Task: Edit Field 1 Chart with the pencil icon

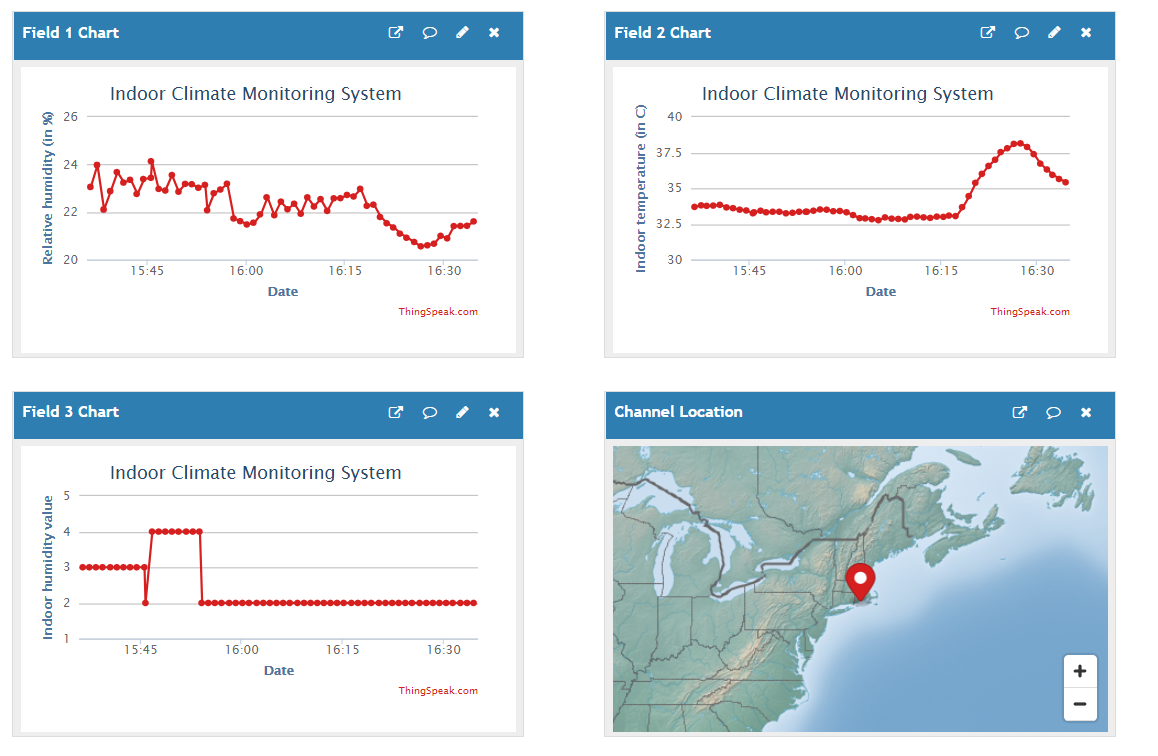Action: (462, 32)
